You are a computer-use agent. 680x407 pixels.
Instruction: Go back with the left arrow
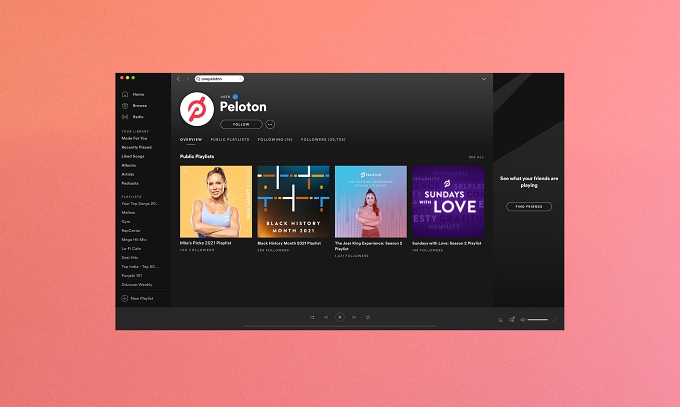pyautogui.click(x=178, y=79)
